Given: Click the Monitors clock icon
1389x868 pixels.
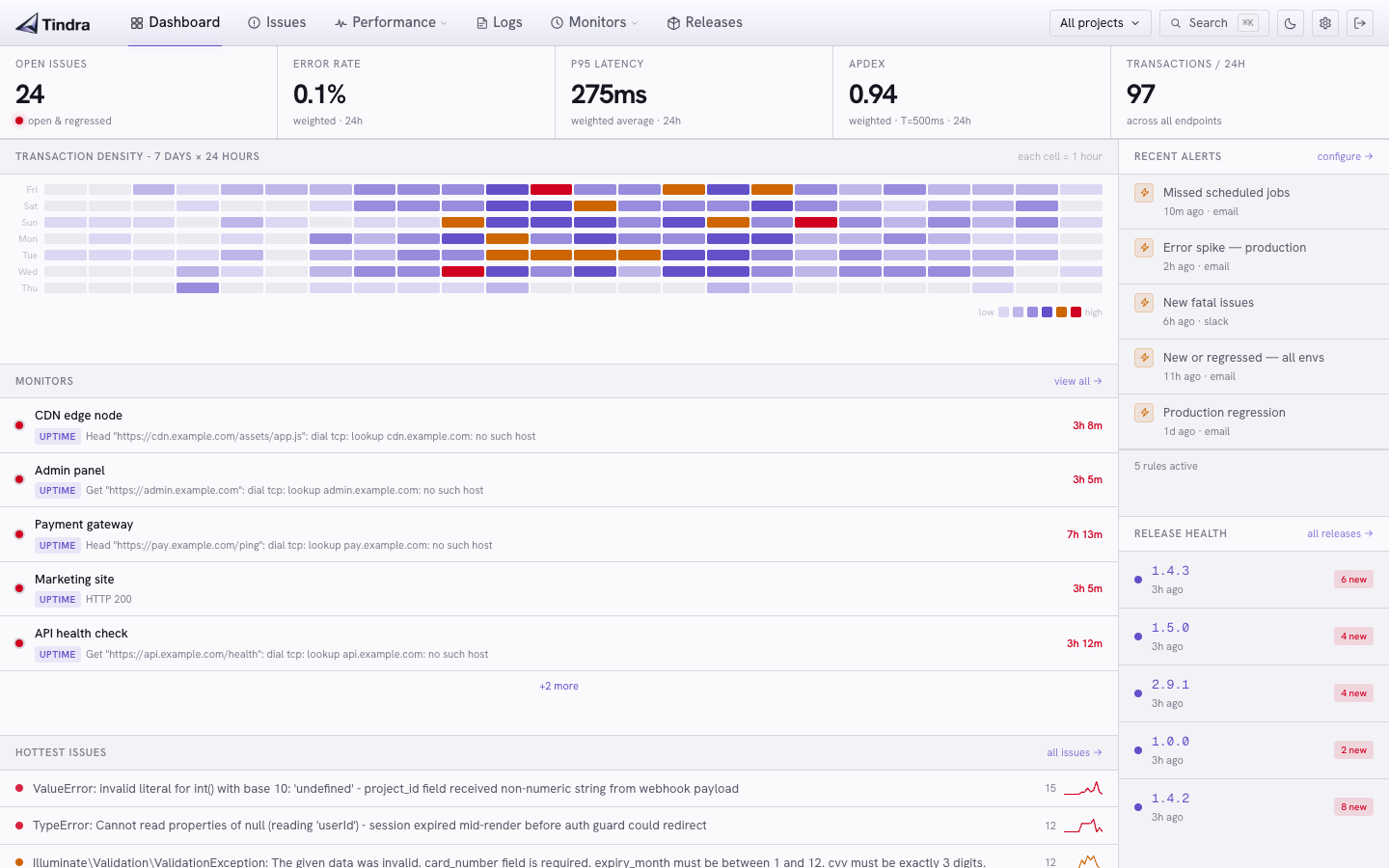Looking at the screenshot, I should pyautogui.click(x=557, y=23).
